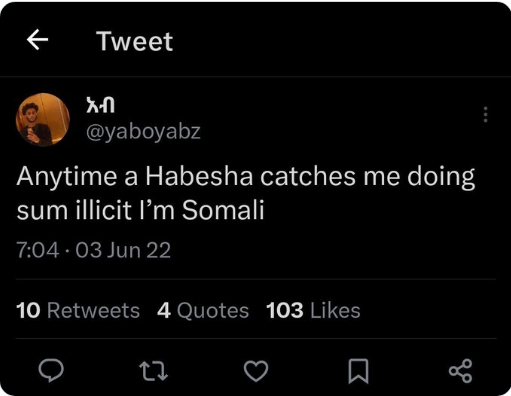Image resolution: width=511 pixels, height=396 pixels.
Task: Go back using the left arrow
Action: pos(37,40)
